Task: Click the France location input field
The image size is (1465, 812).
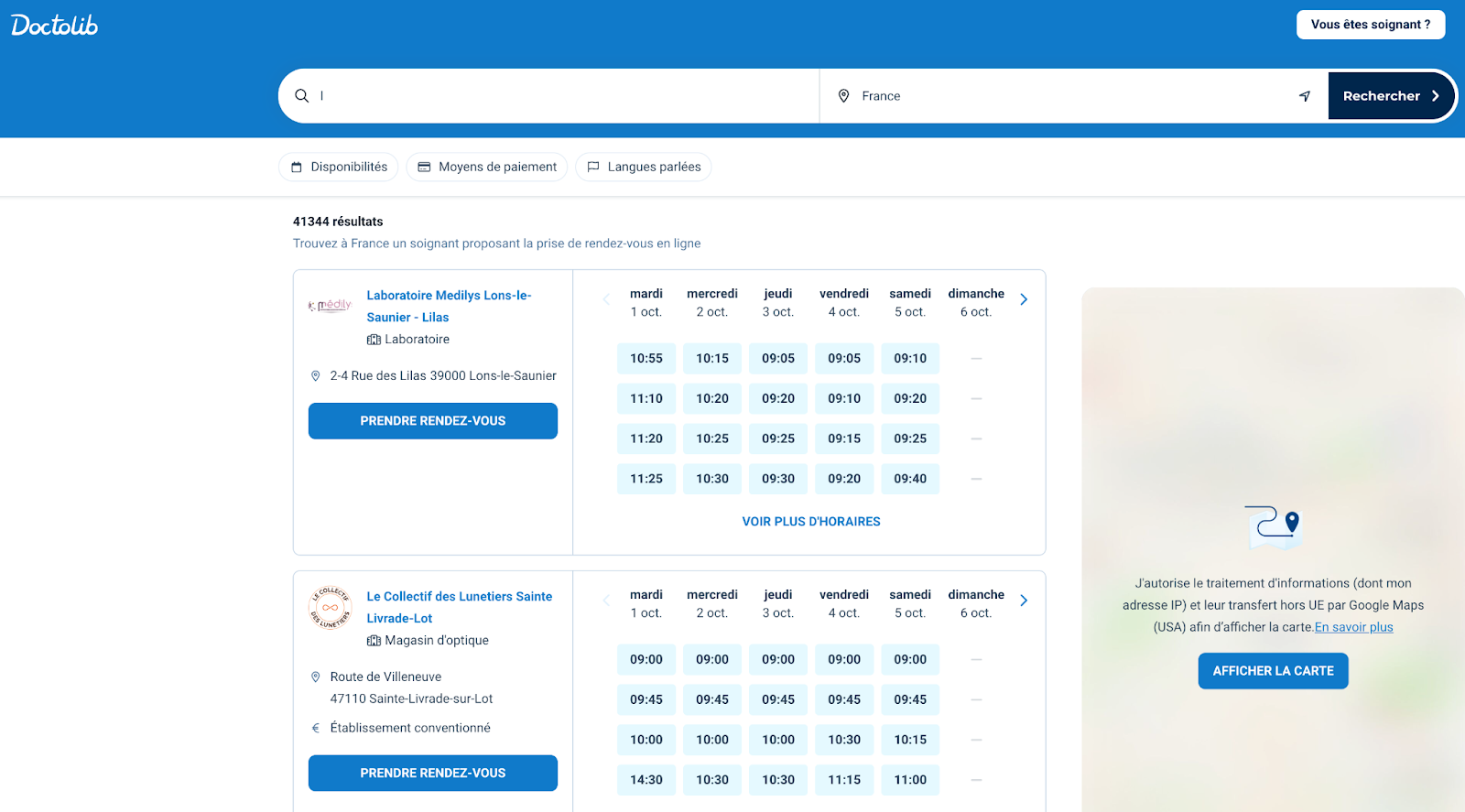Action: pos(1071,96)
